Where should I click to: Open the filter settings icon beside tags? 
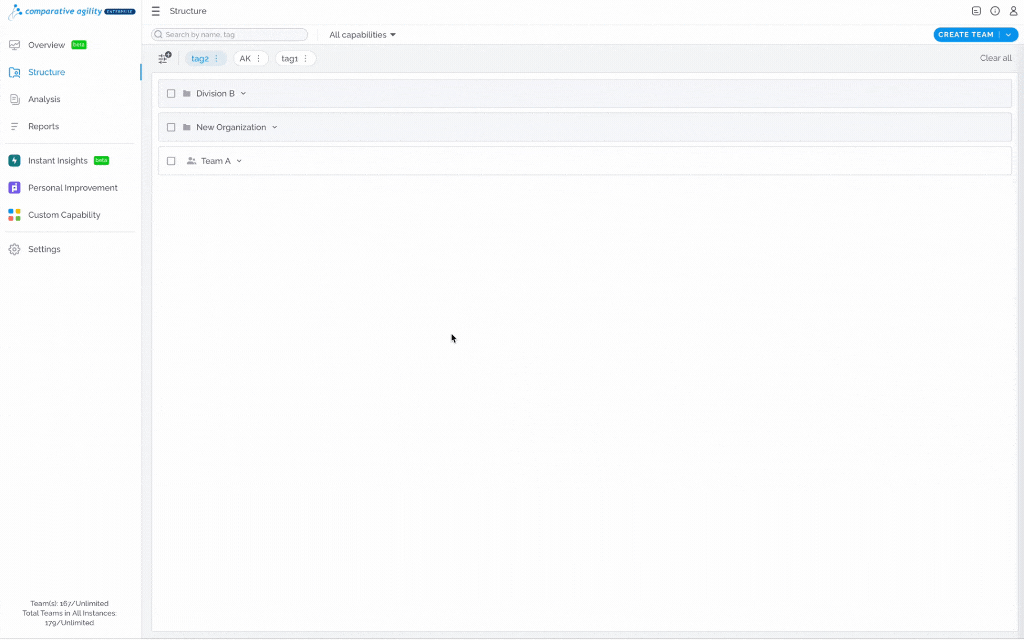165,58
